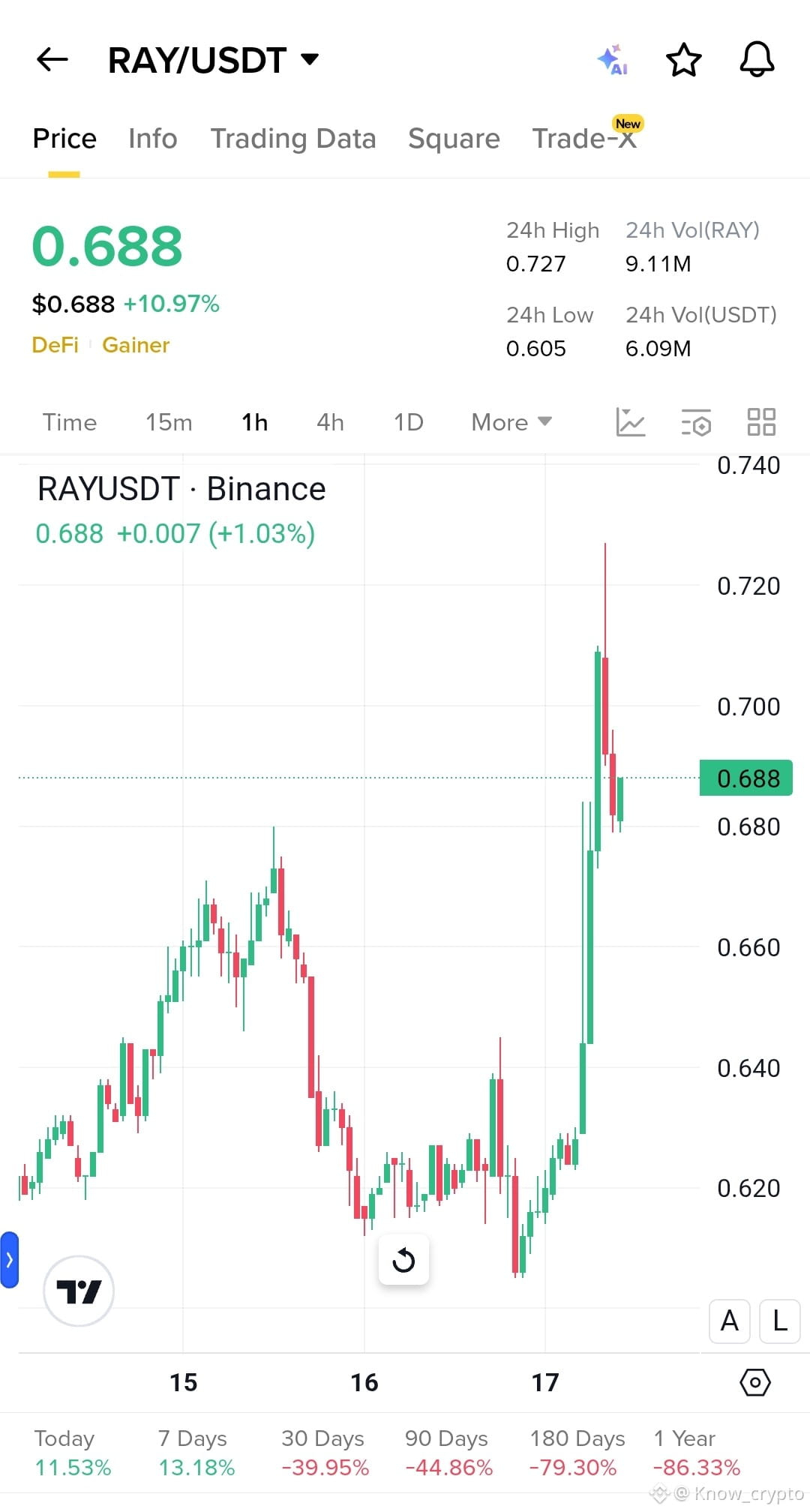Viewport: 810px width, 1512px height.
Task: Tap the large 0.688 price heading
Action: point(107,247)
